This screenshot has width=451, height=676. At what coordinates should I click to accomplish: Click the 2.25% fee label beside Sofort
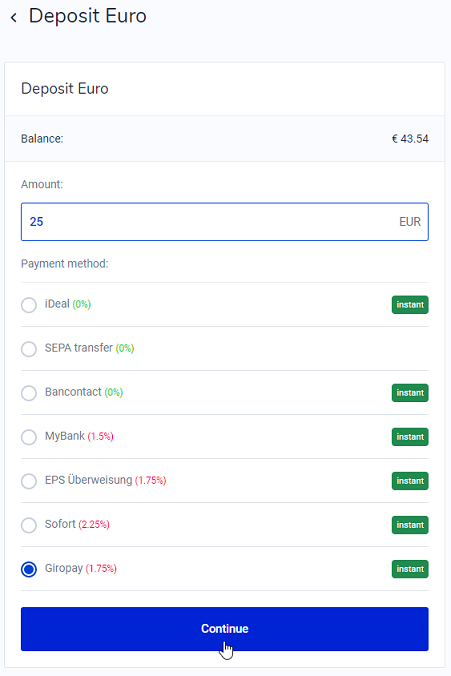coord(94,525)
